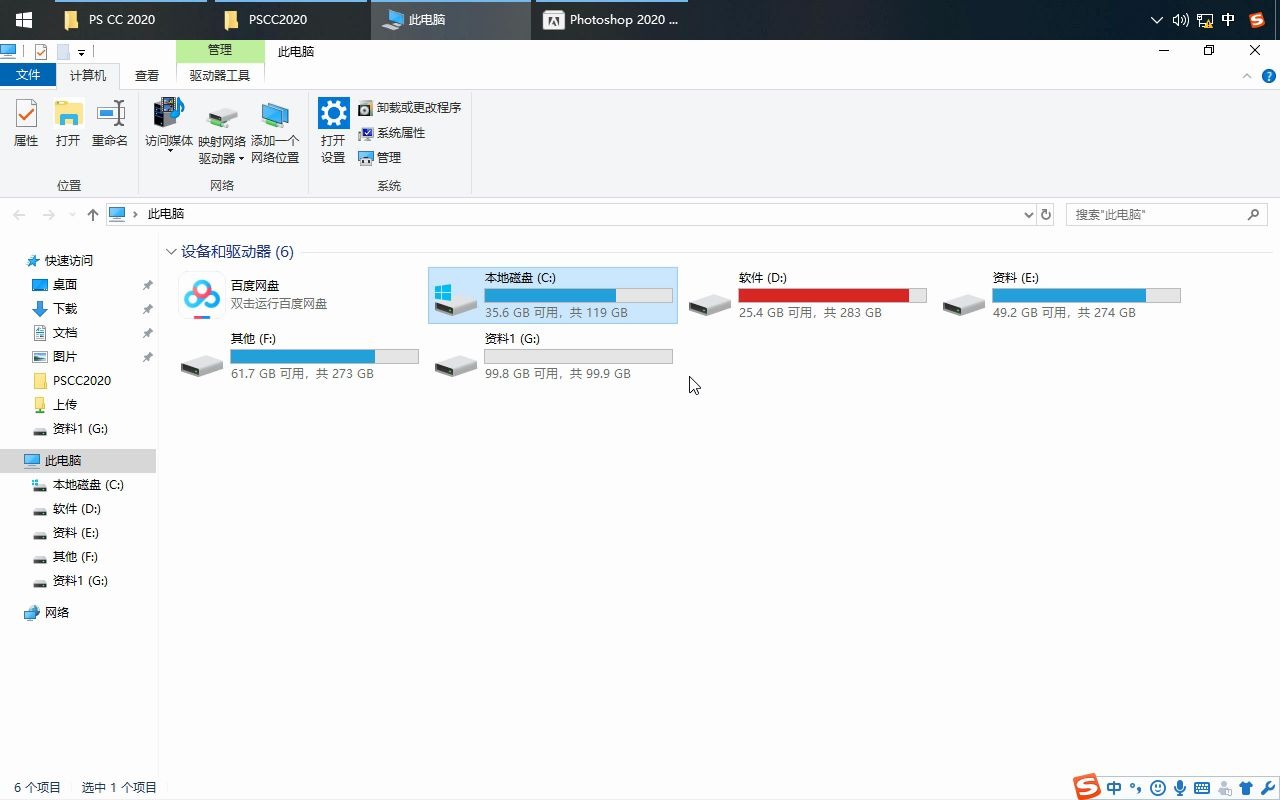This screenshot has width=1280, height=800.
Task: Open the 访问媒体 access media menu
Action: coord(169,126)
